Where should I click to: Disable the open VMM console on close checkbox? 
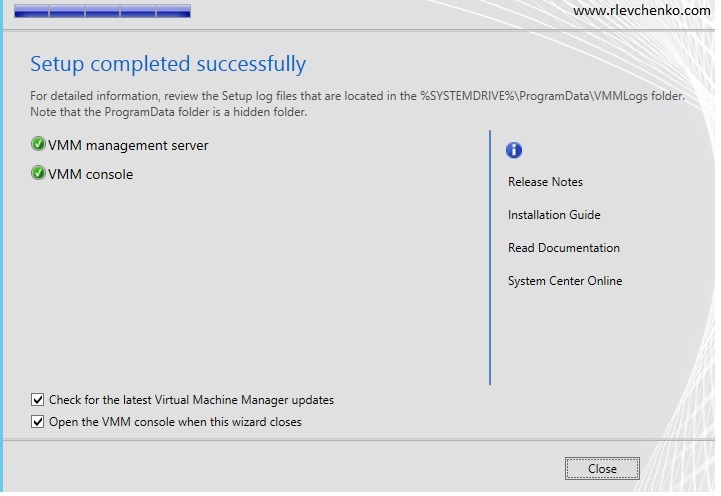click(38, 422)
